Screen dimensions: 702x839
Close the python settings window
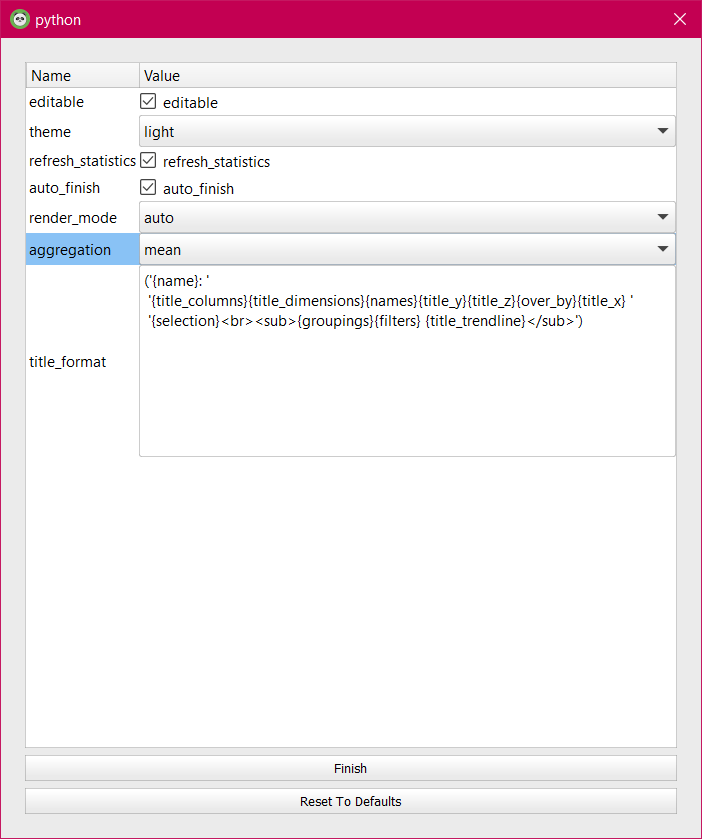tap(680, 19)
